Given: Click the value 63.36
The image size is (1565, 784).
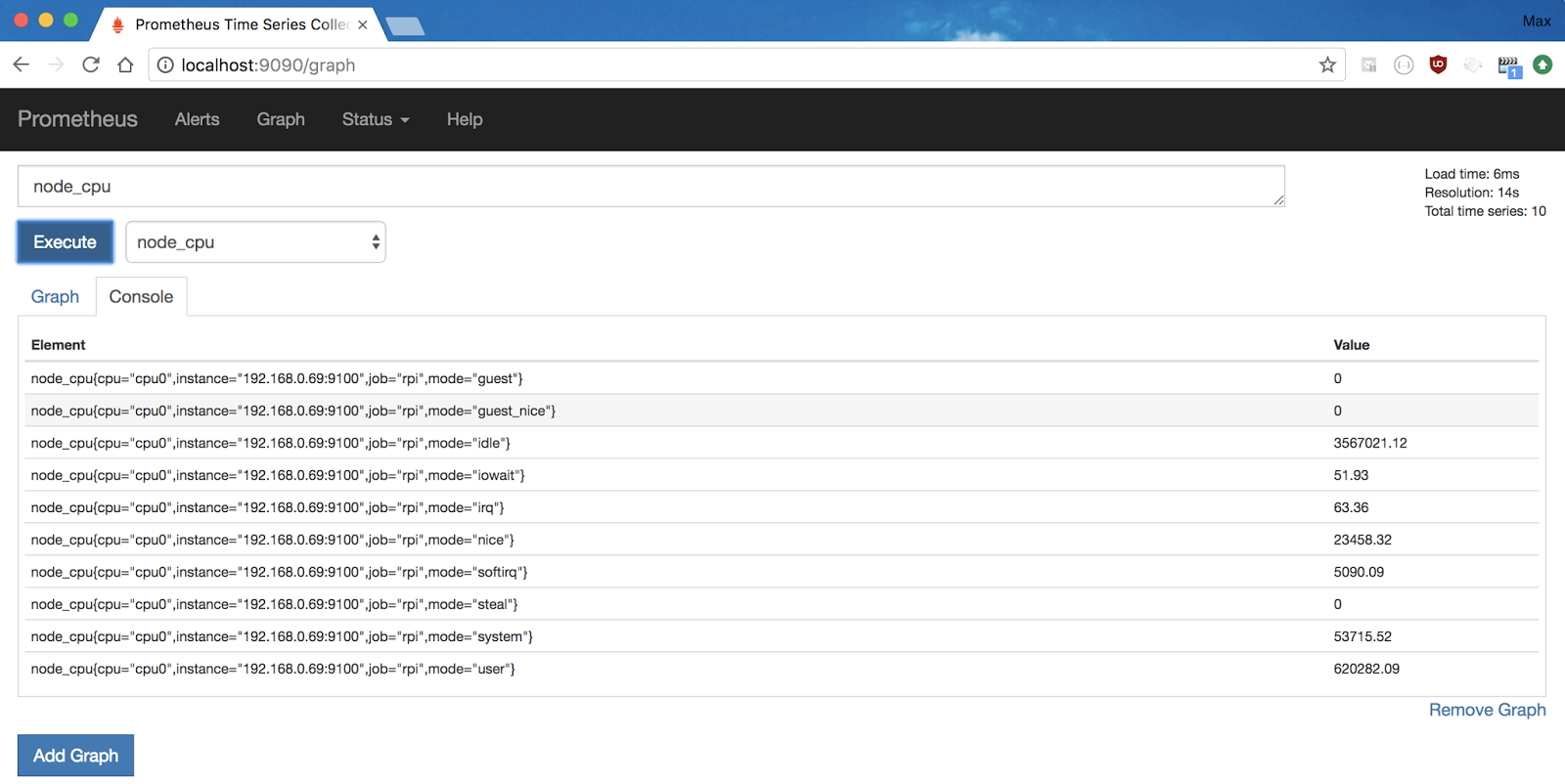Looking at the screenshot, I should (1351, 507).
